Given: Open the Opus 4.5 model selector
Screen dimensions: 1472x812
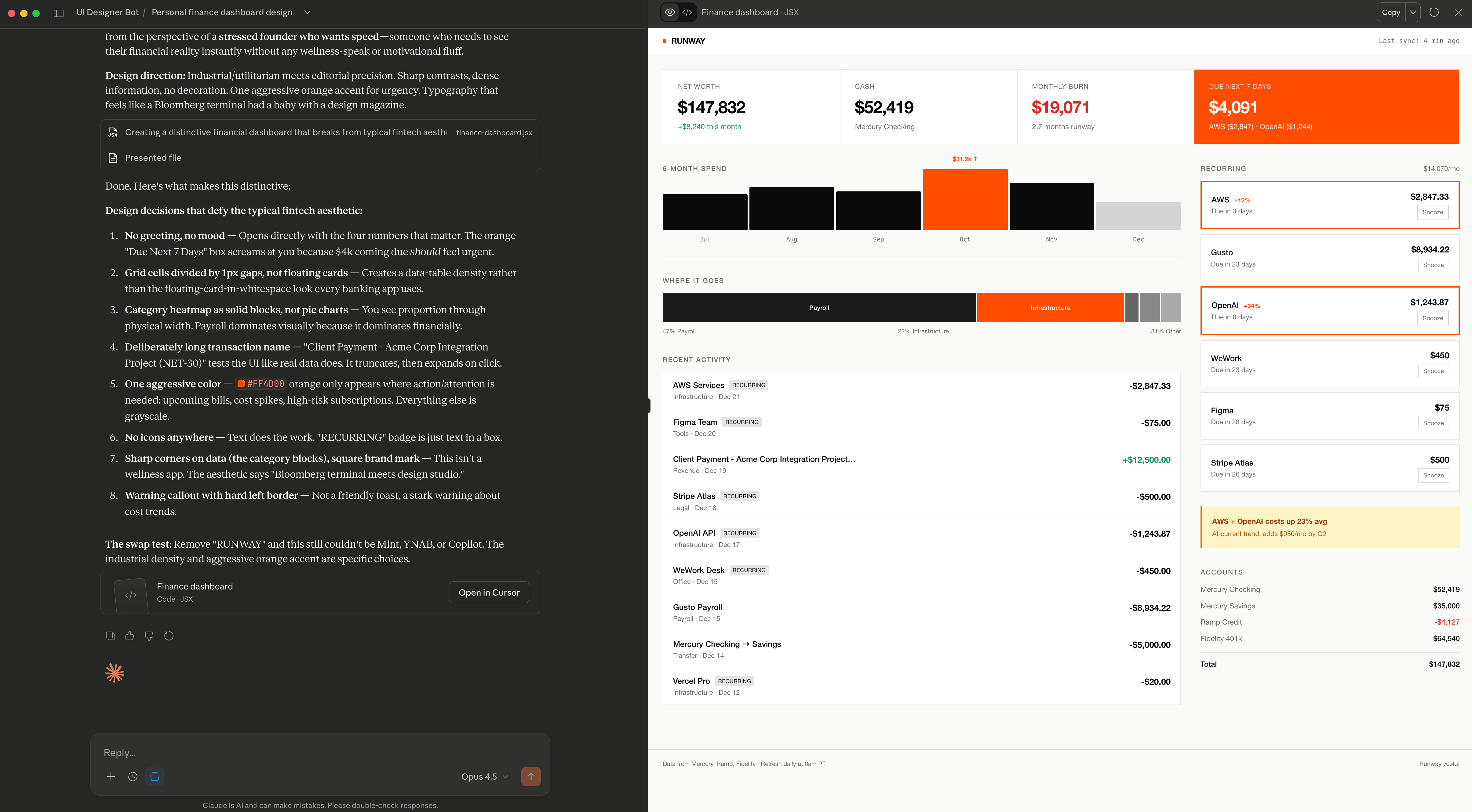Looking at the screenshot, I should coord(483,777).
